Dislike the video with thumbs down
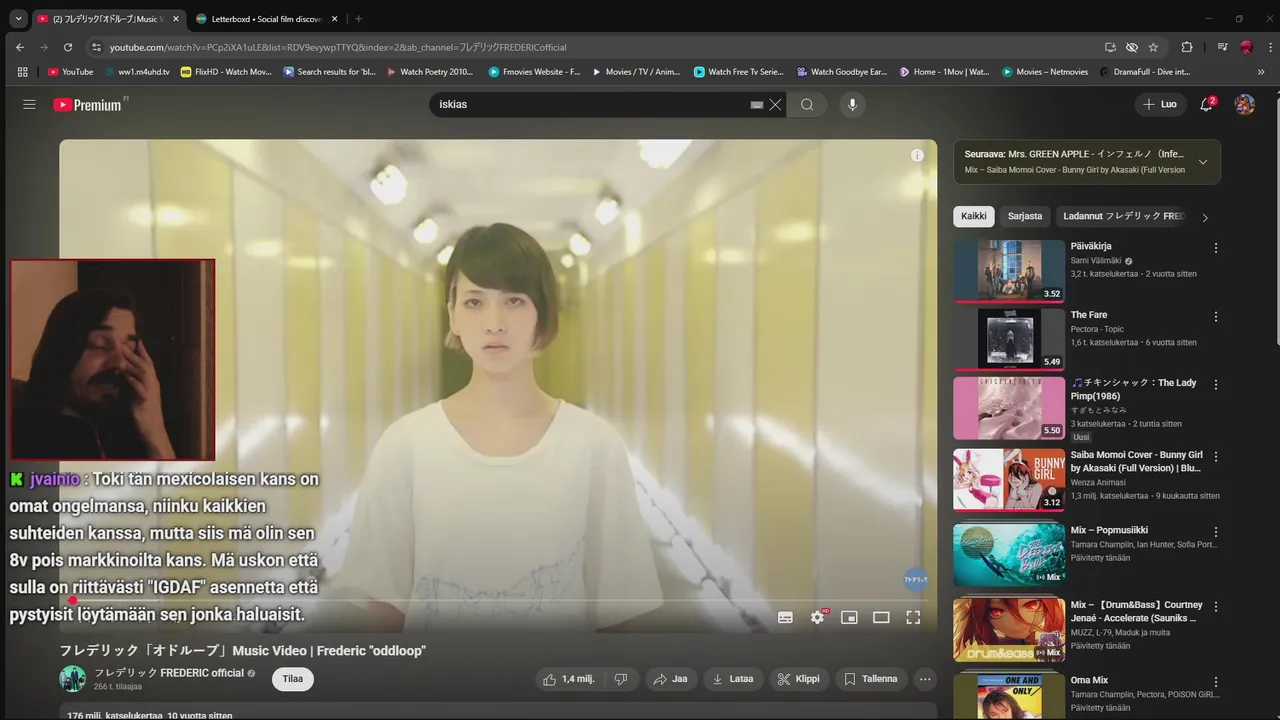 620,679
